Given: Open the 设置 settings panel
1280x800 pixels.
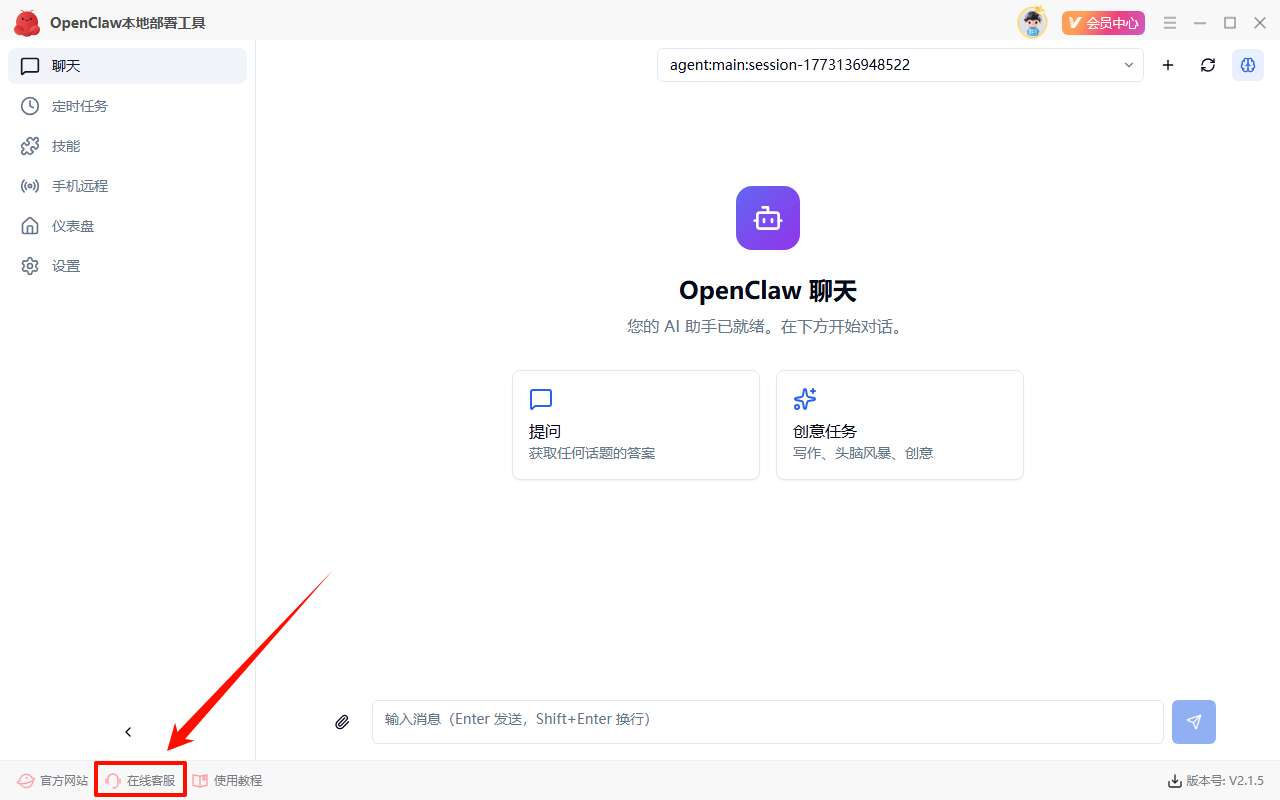Looking at the screenshot, I should 58,265.
